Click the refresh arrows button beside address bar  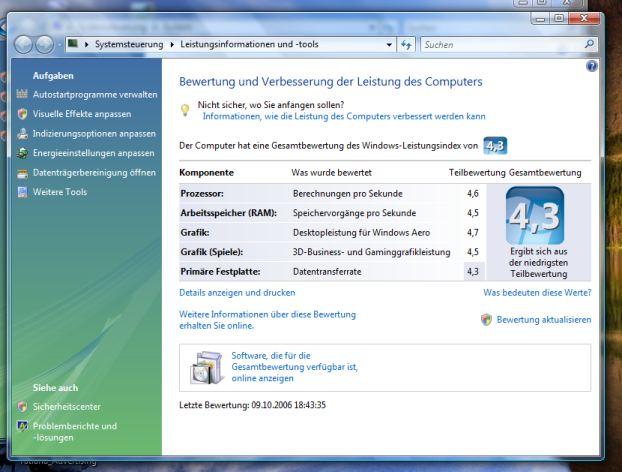(x=406, y=44)
